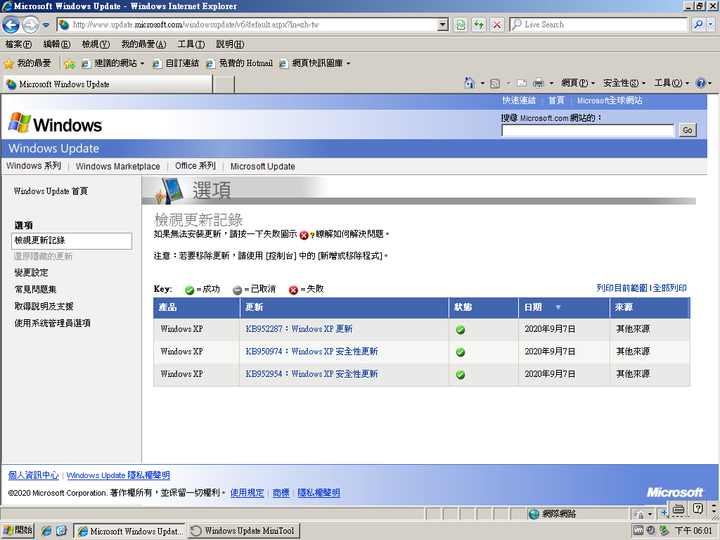Screen dimensions: 720x540
Task: Switch to Windows Update MiniTool taskbar window
Action: tap(244, 531)
